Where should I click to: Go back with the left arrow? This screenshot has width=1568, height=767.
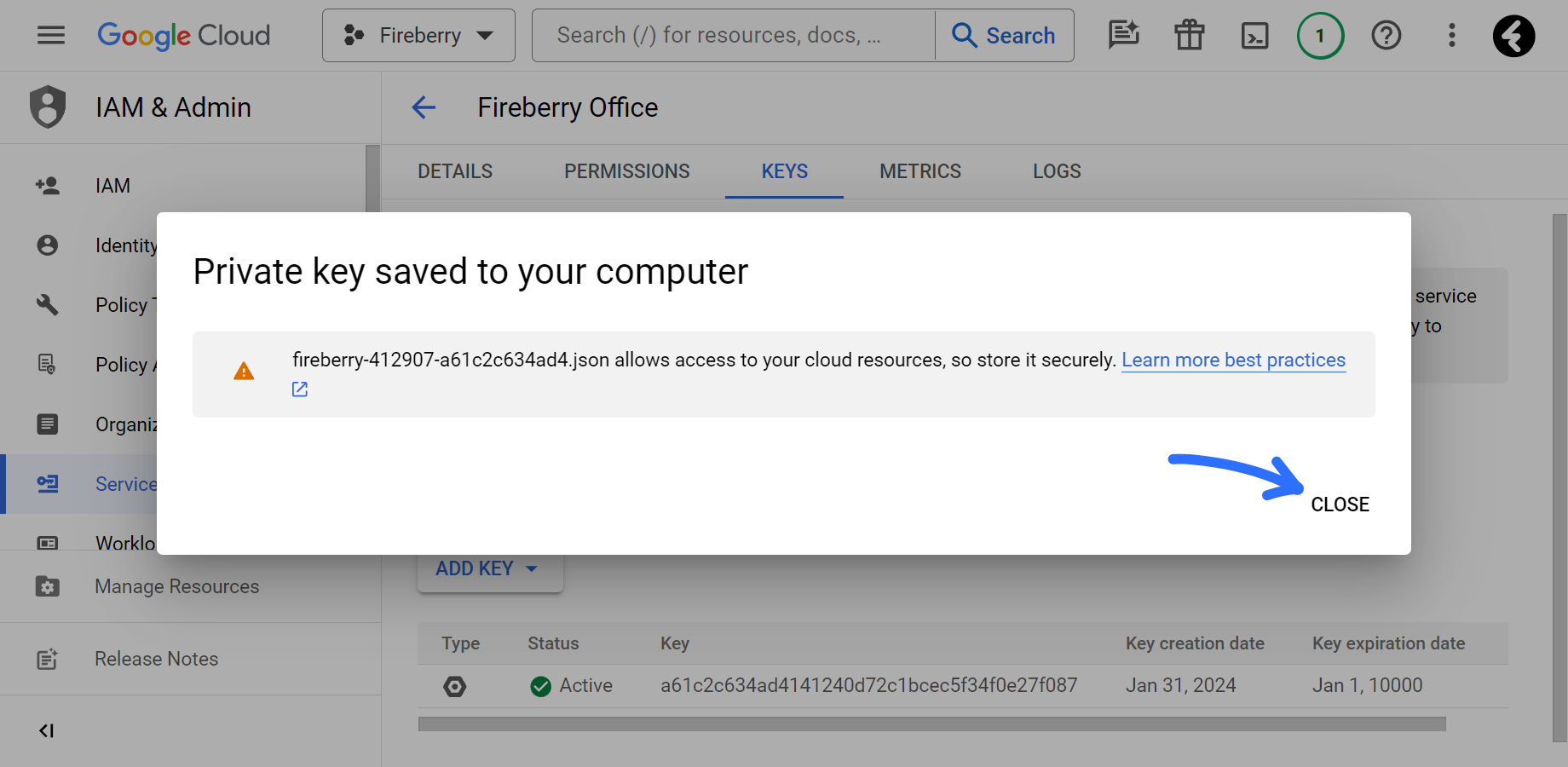click(x=424, y=107)
